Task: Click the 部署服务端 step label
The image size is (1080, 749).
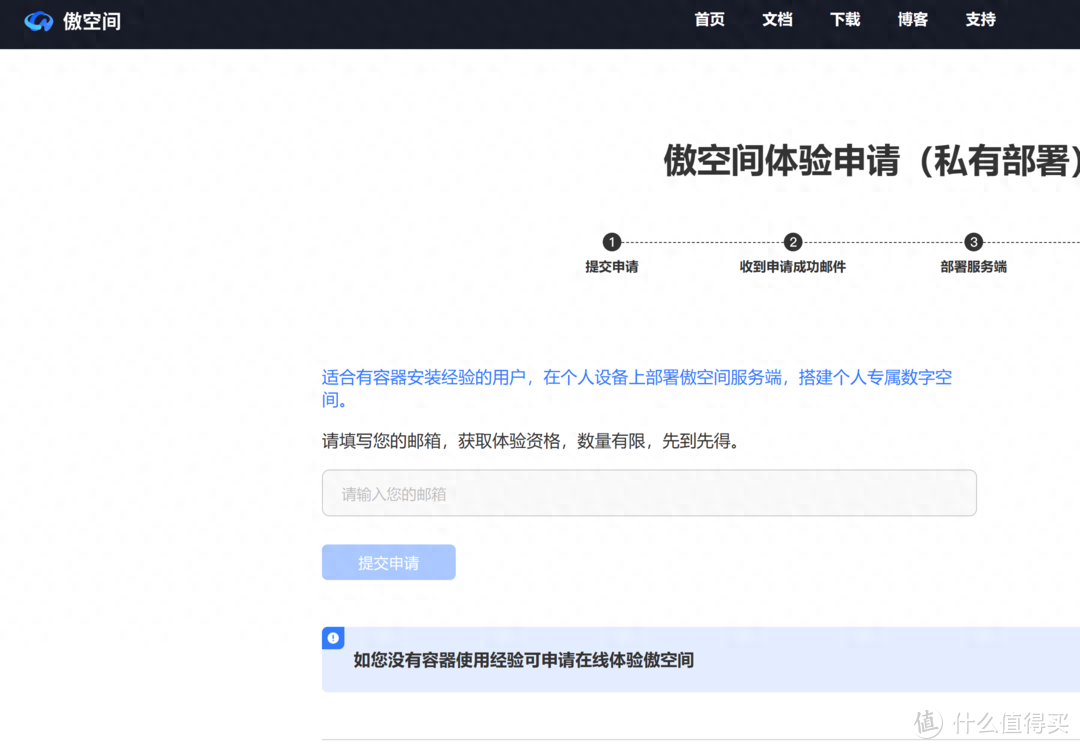Action: pyautogui.click(x=973, y=267)
